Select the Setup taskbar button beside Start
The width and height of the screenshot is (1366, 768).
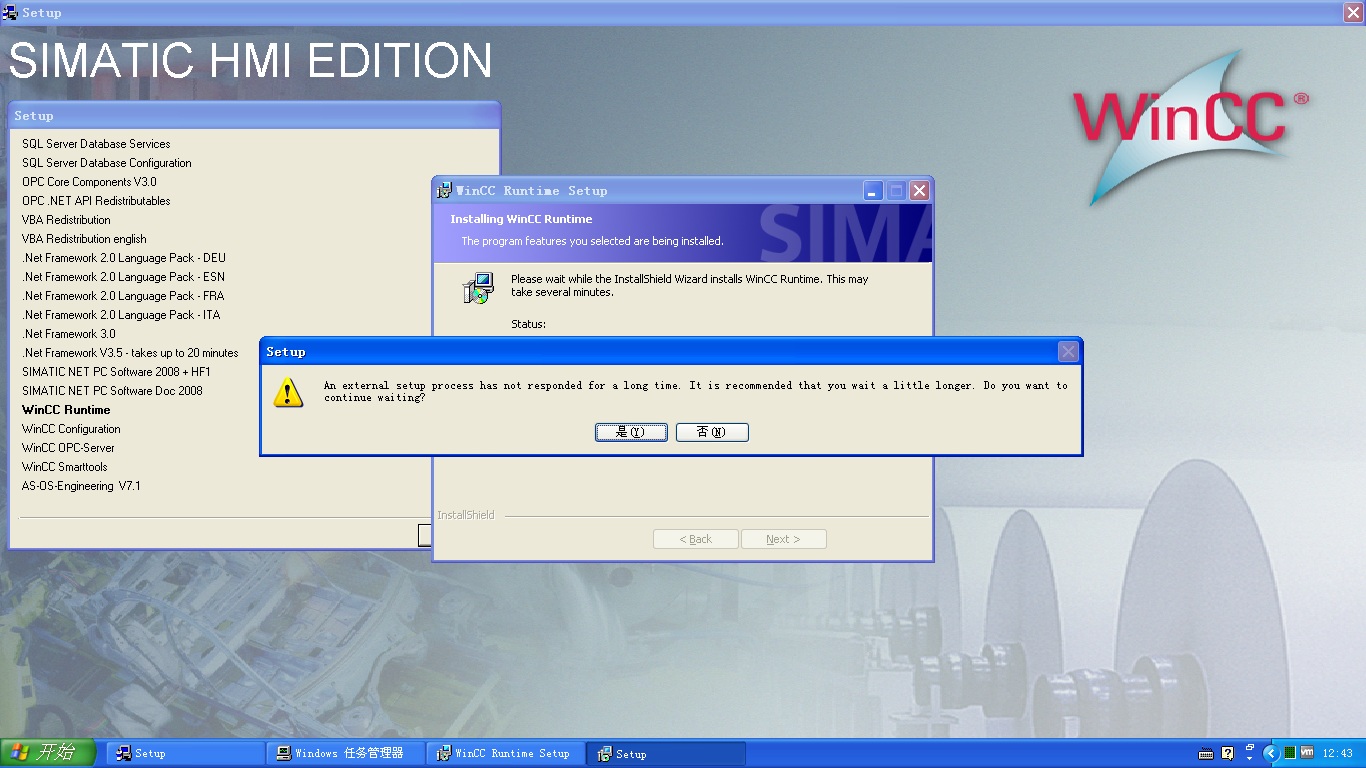186,753
